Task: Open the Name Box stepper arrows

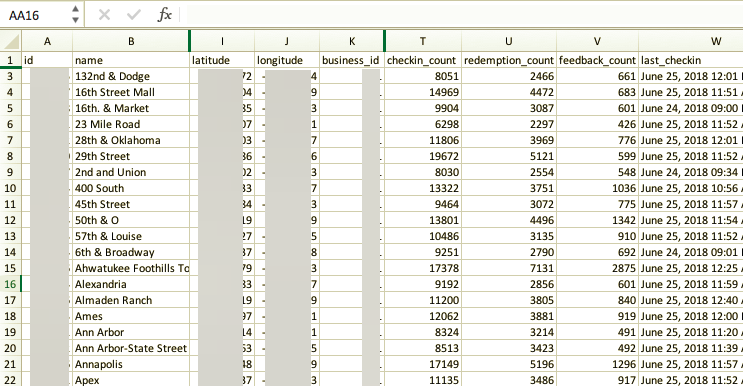Action: click(75, 15)
